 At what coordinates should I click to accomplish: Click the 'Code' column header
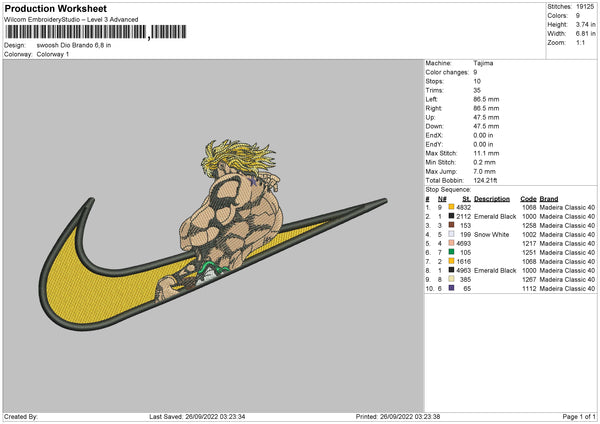click(x=528, y=199)
